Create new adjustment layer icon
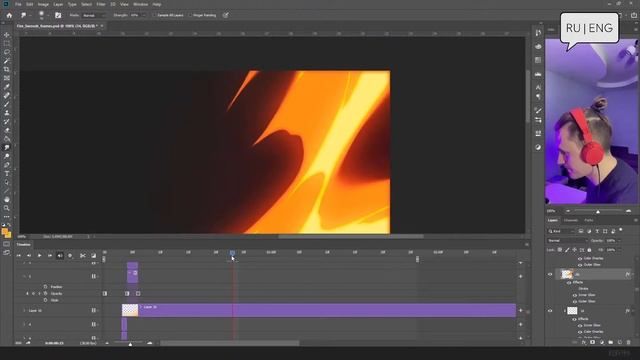Image resolution: width=640 pixels, height=360 pixels. pos(602,342)
